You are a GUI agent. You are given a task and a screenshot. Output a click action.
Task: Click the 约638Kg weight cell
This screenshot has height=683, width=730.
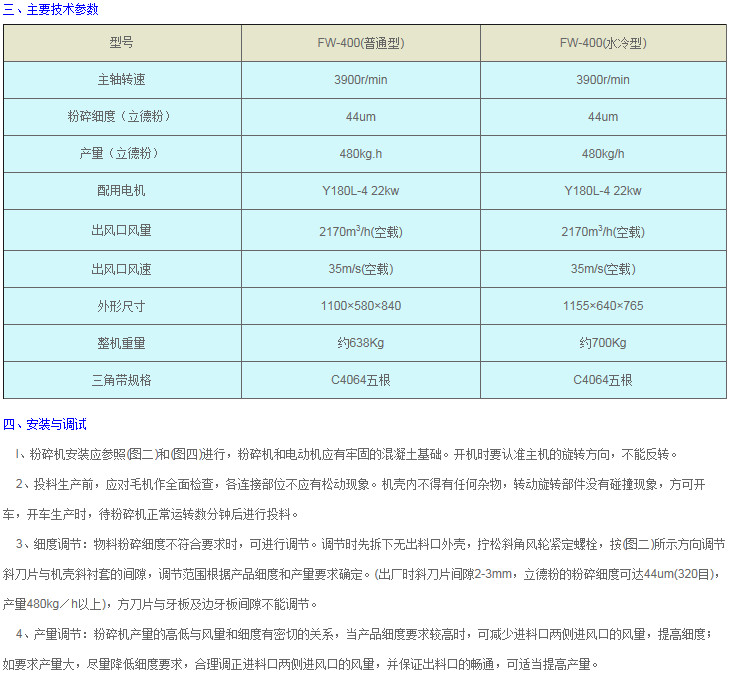click(361, 343)
